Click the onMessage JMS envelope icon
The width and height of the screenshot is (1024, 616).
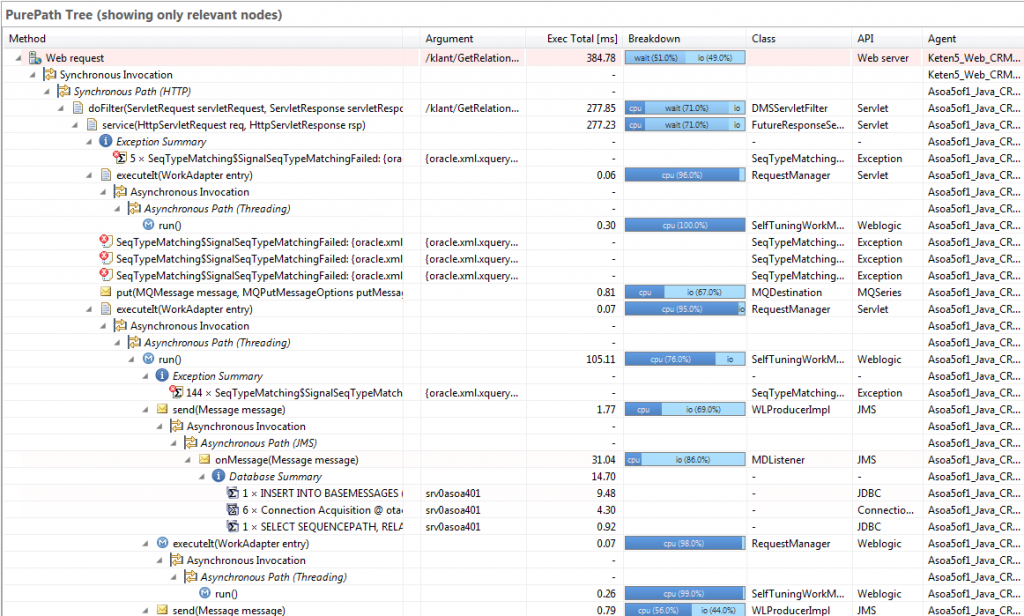[x=204, y=460]
